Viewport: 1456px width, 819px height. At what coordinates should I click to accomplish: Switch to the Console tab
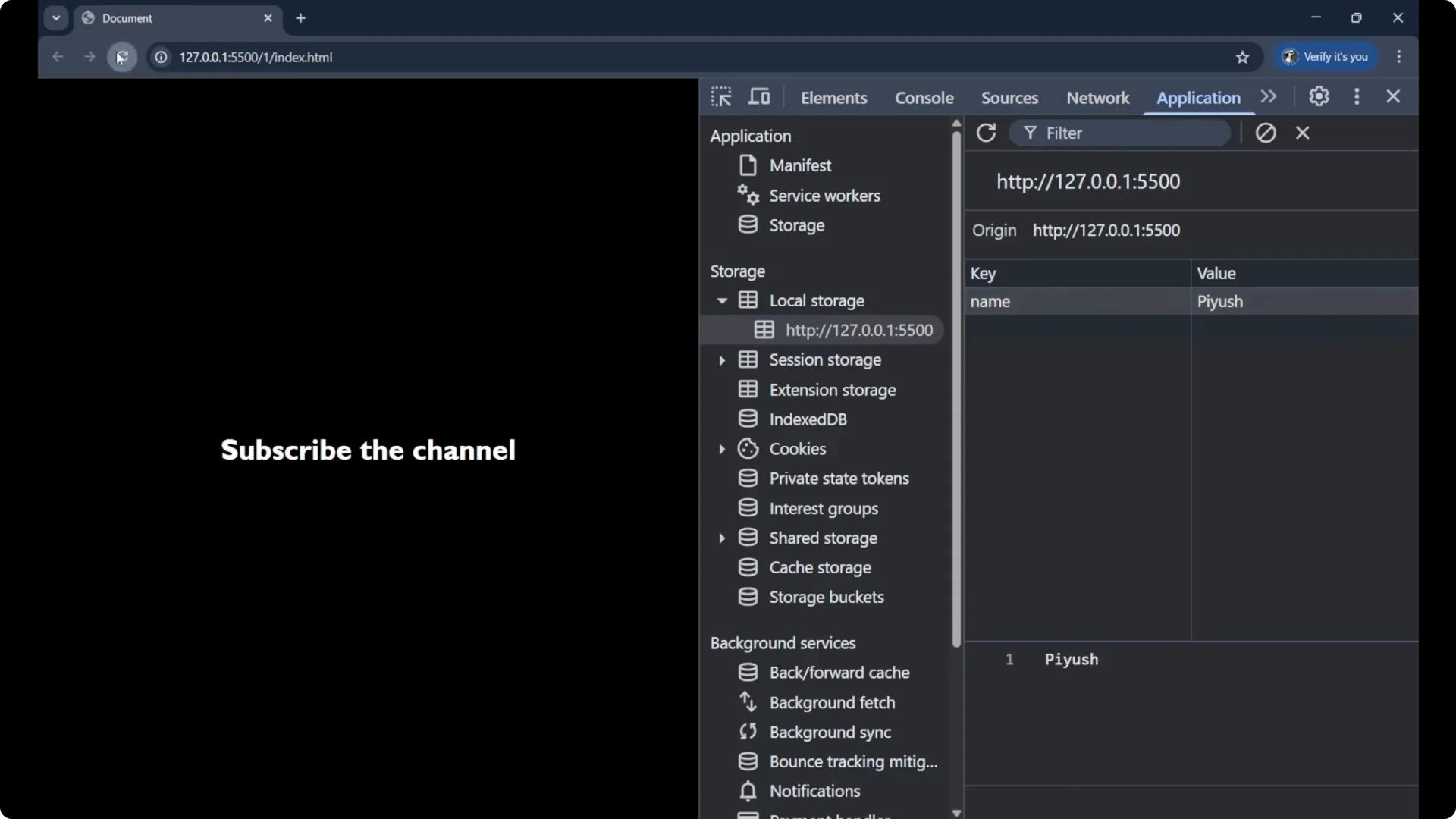(x=924, y=98)
